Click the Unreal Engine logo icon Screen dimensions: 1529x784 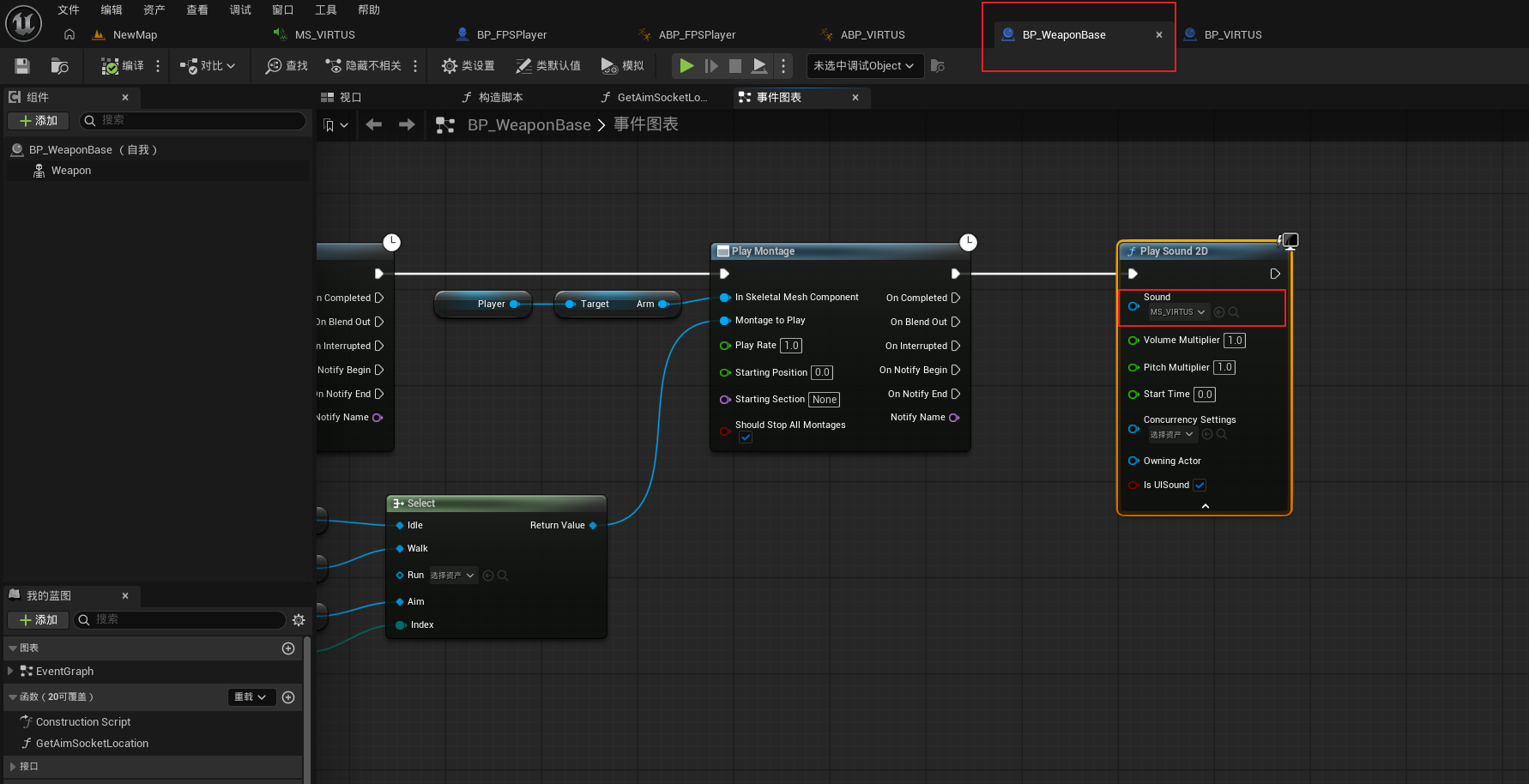tap(23, 23)
